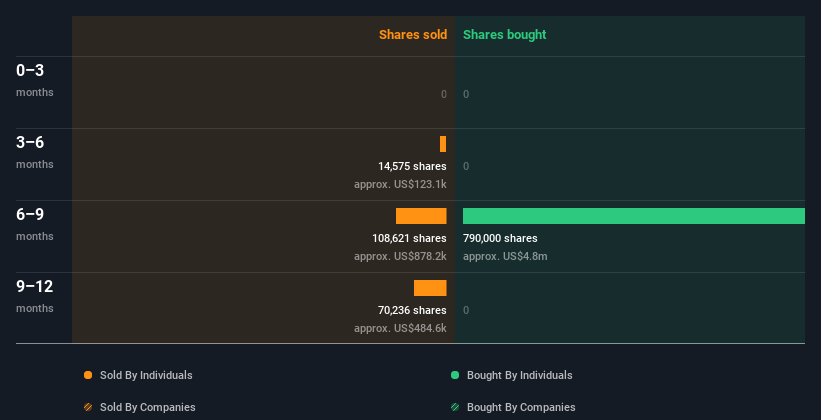The width and height of the screenshot is (821, 420).
Task: Select the Shares sold column header
Action: [413, 35]
